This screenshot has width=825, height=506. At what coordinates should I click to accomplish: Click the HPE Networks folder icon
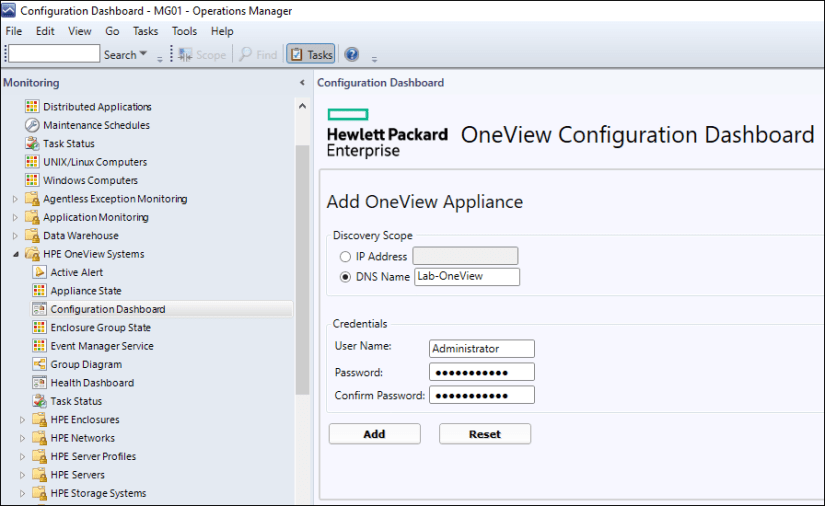point(39,438)
